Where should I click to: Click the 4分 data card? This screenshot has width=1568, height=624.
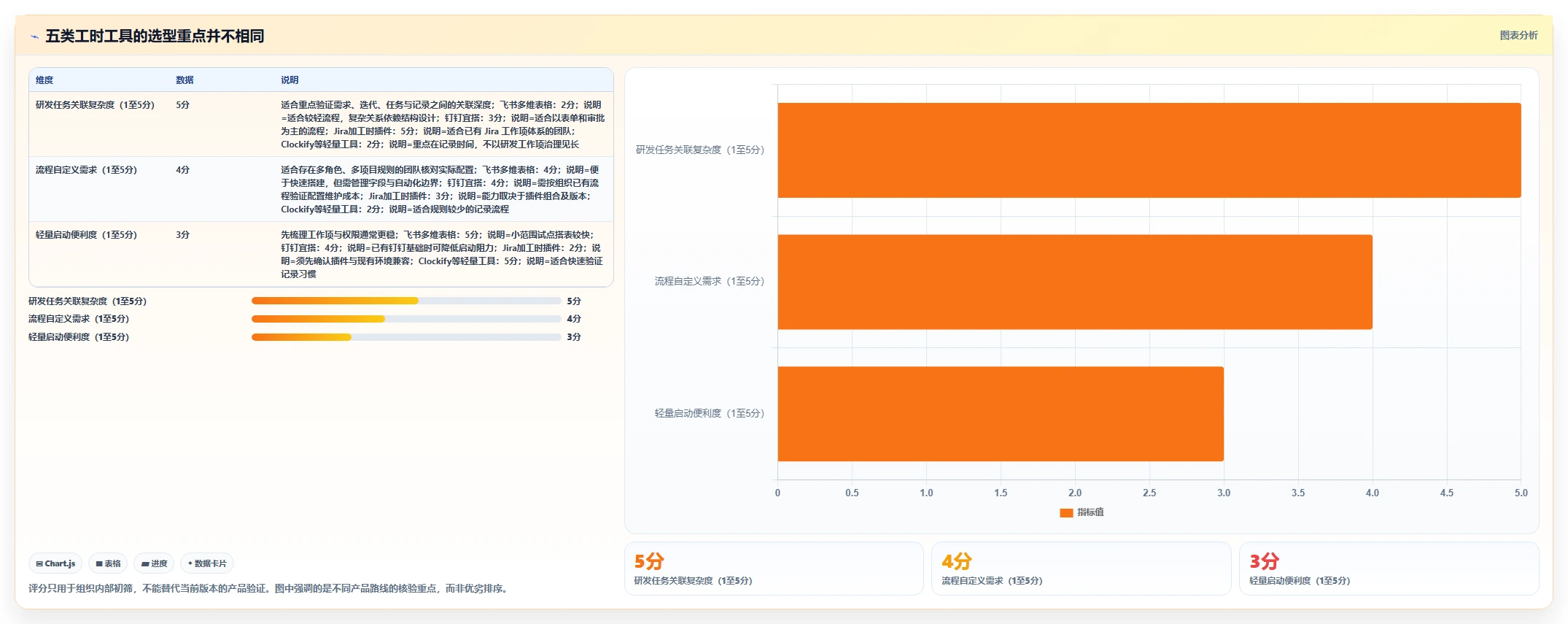[x=1082, y=569]
